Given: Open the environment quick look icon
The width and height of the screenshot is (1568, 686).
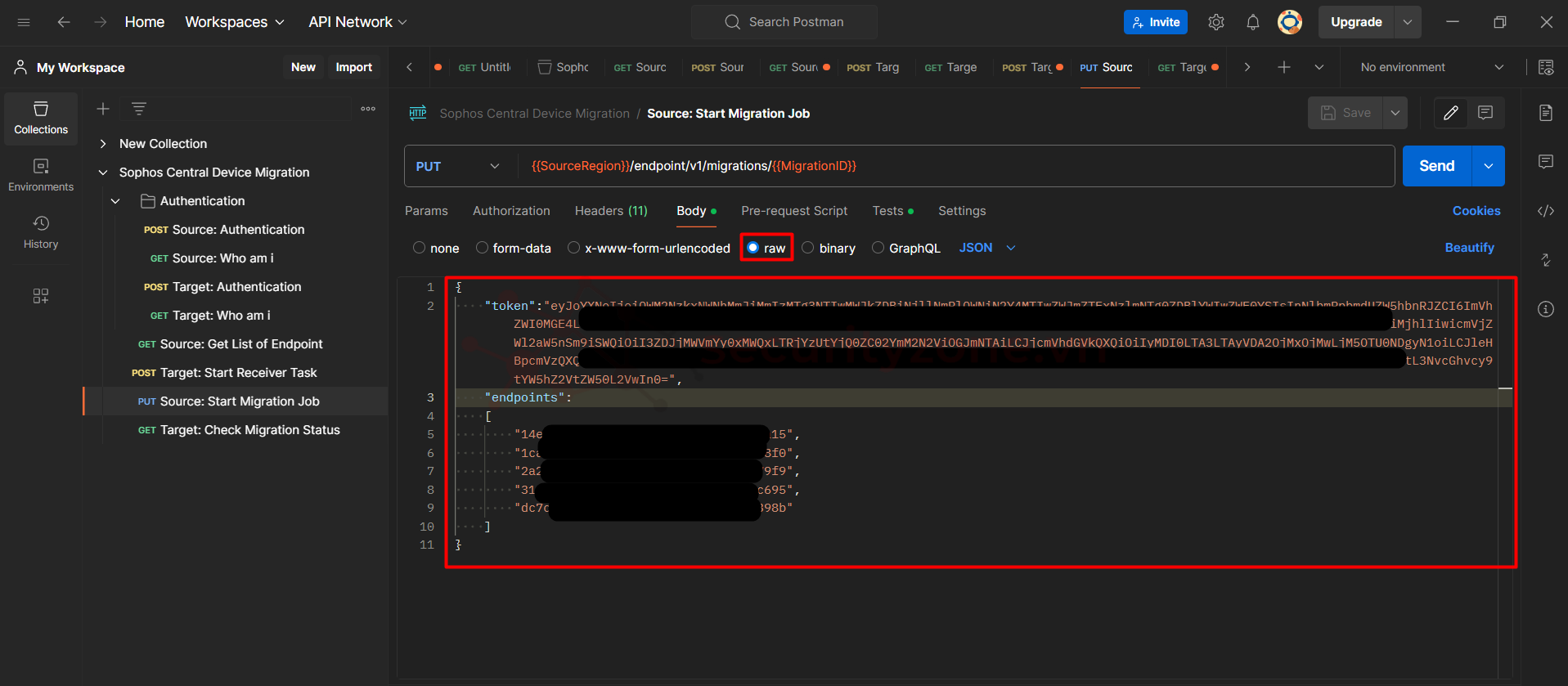Looking at the screenshot, I should pos(1546,67).
